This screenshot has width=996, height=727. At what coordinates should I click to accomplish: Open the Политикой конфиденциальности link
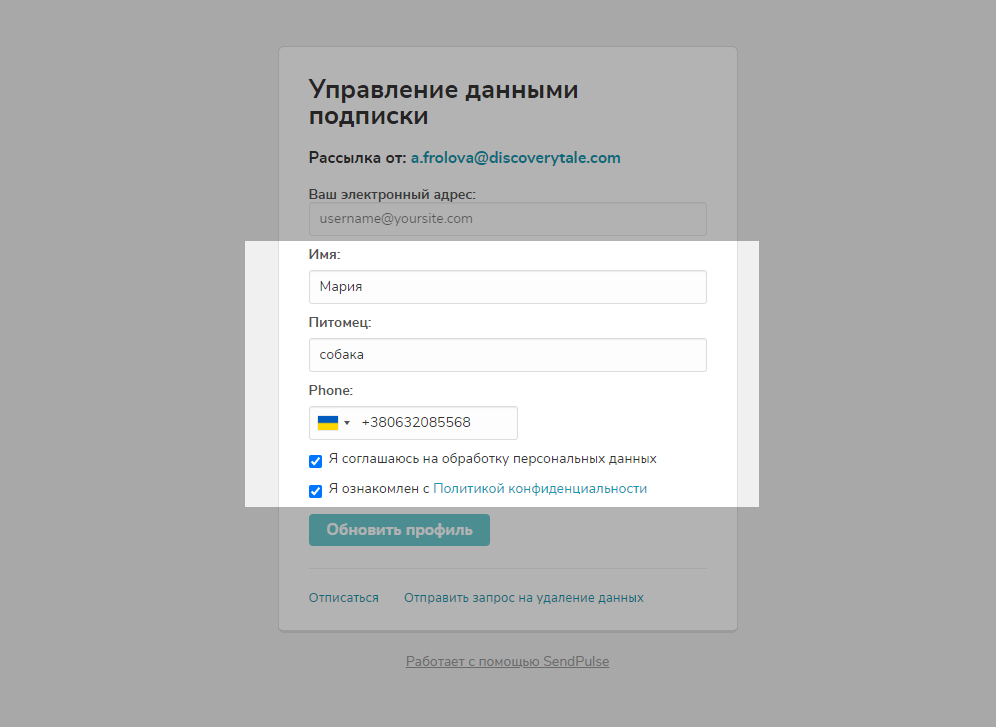[540, 489]
